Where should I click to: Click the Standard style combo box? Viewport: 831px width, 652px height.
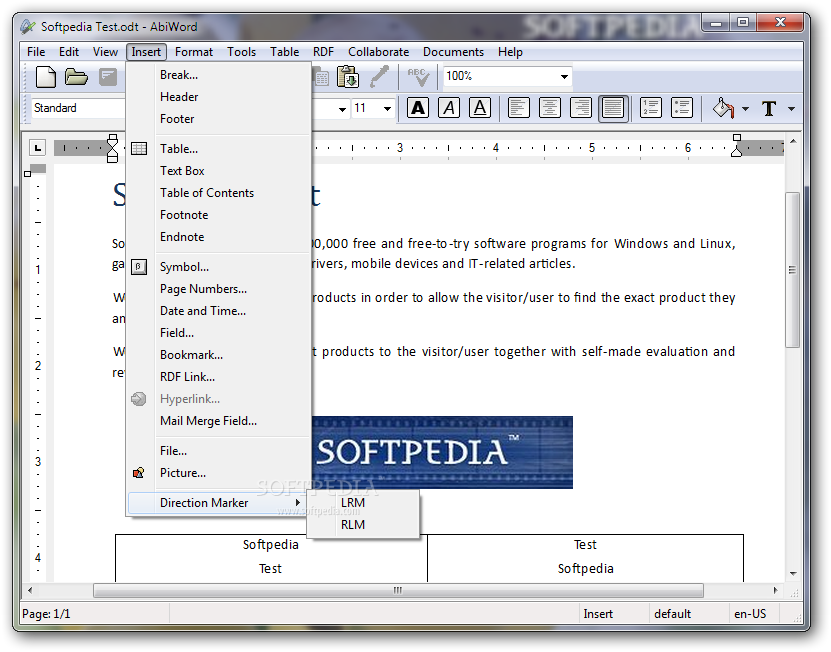click(78, 108)
